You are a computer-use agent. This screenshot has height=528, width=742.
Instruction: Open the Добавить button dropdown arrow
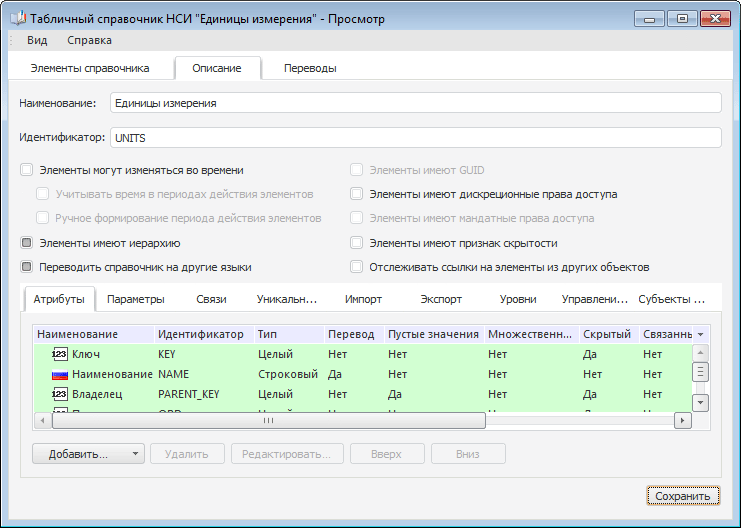pos(135,454)
